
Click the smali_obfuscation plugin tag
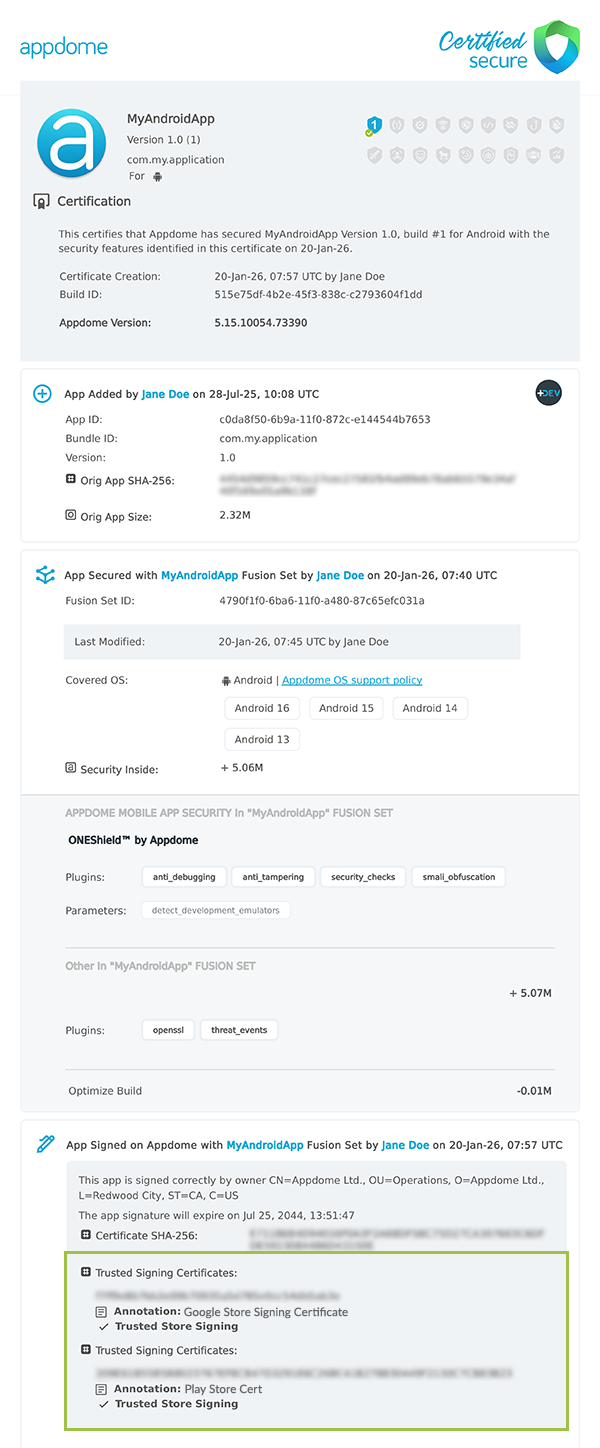click(458, 877)
